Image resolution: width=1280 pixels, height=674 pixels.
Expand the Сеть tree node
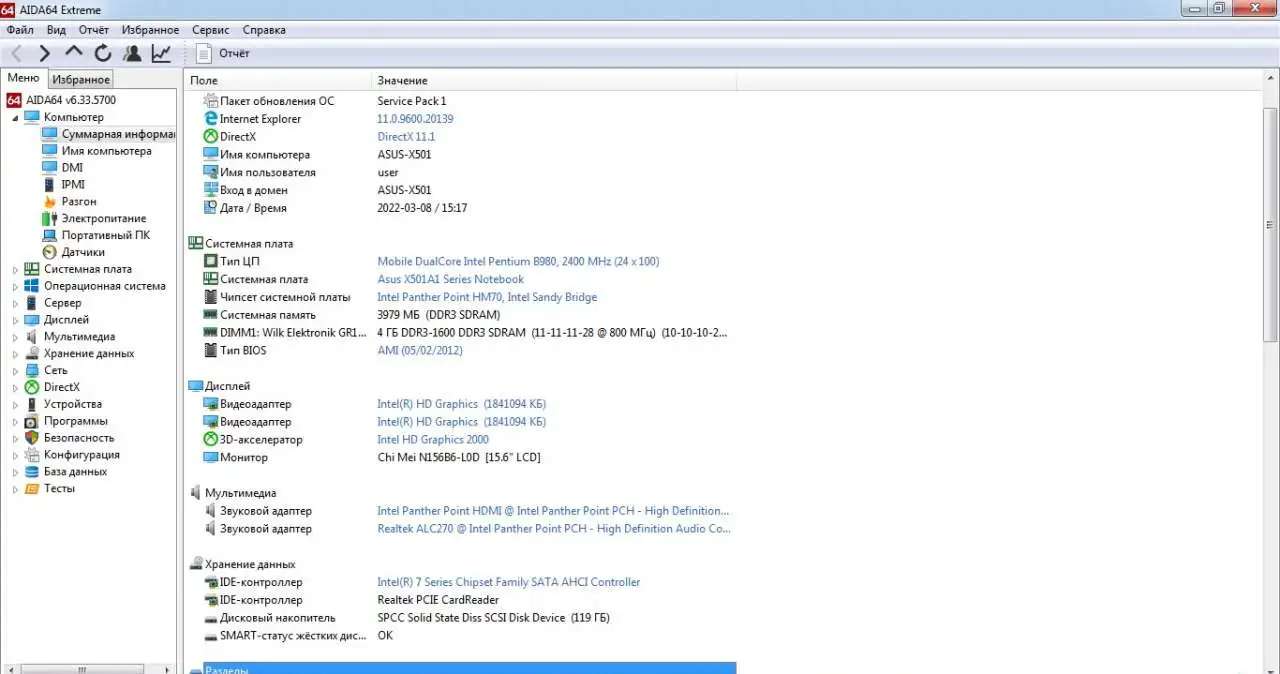pyautogui.click(x=15, y=370)
